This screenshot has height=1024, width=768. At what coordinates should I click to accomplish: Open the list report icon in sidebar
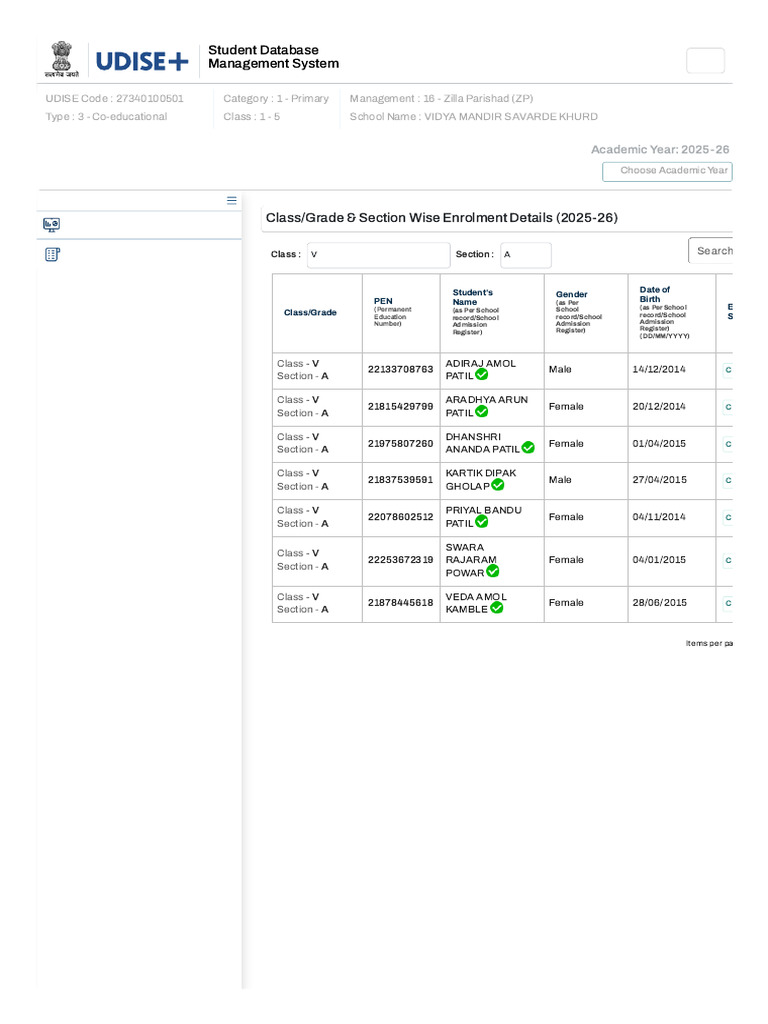[52, 255]
